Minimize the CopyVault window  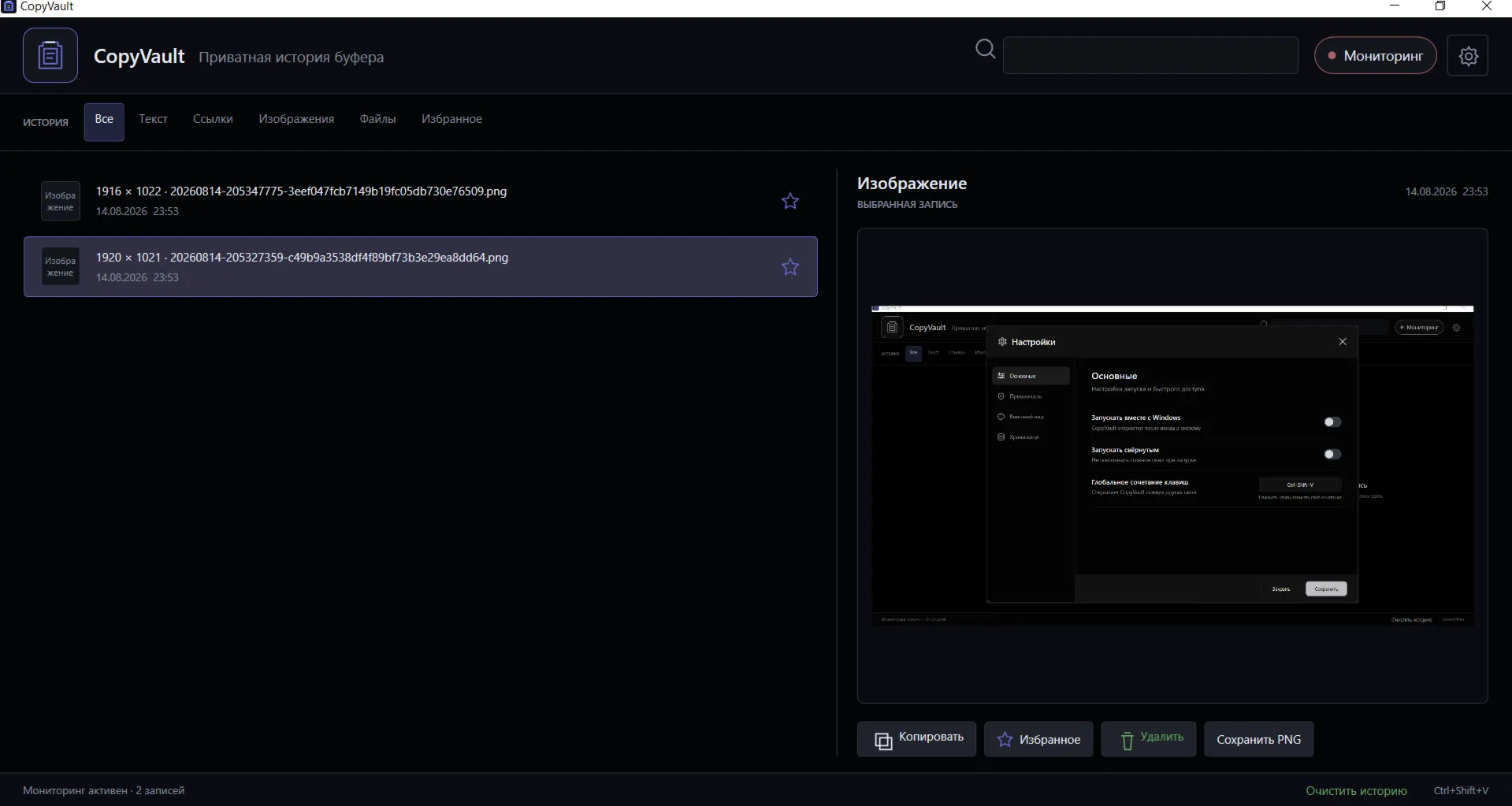(x=1395, y=6)
